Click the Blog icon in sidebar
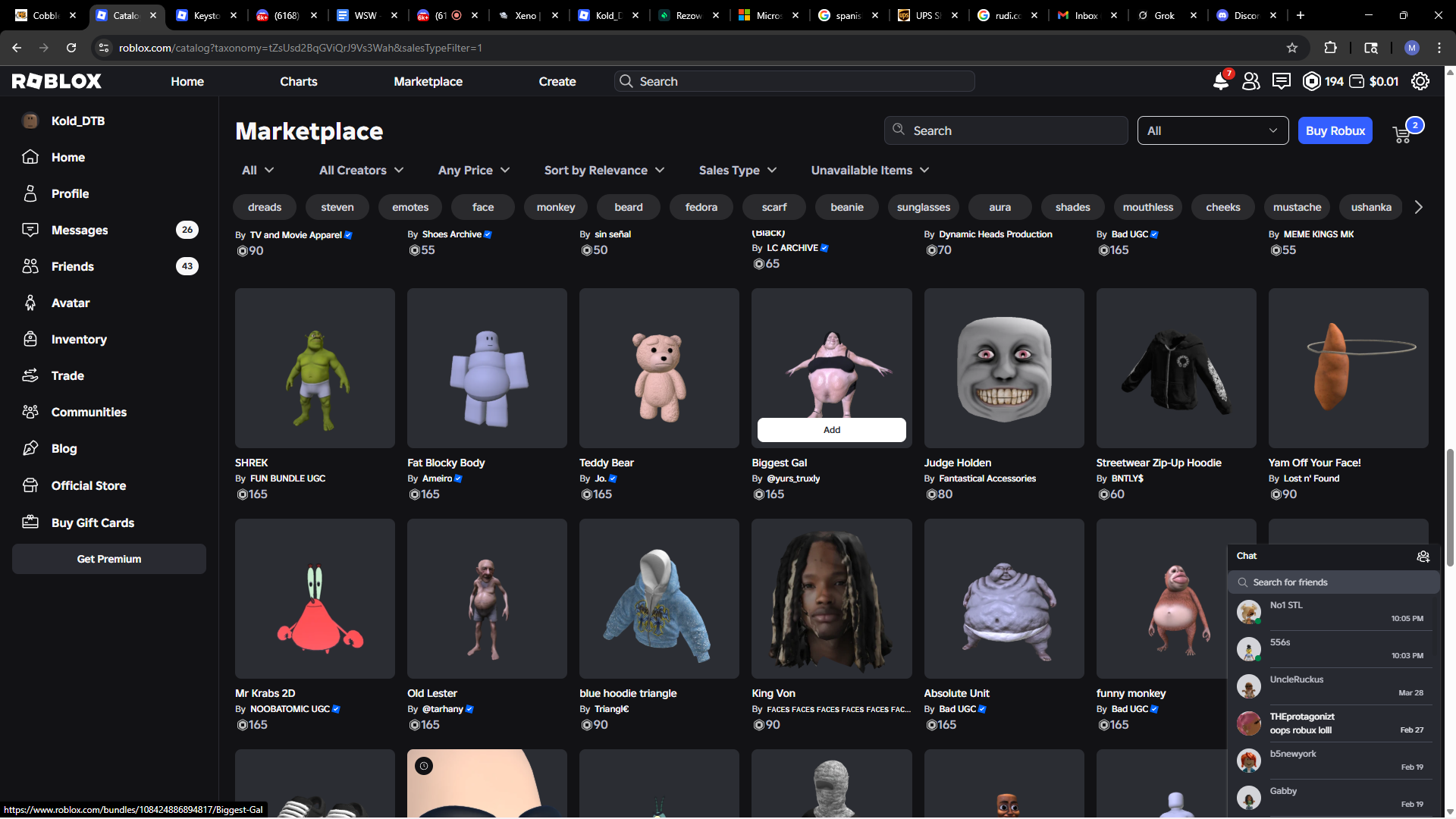Viewport: 1456px width, 819px height. click(30, 448)
